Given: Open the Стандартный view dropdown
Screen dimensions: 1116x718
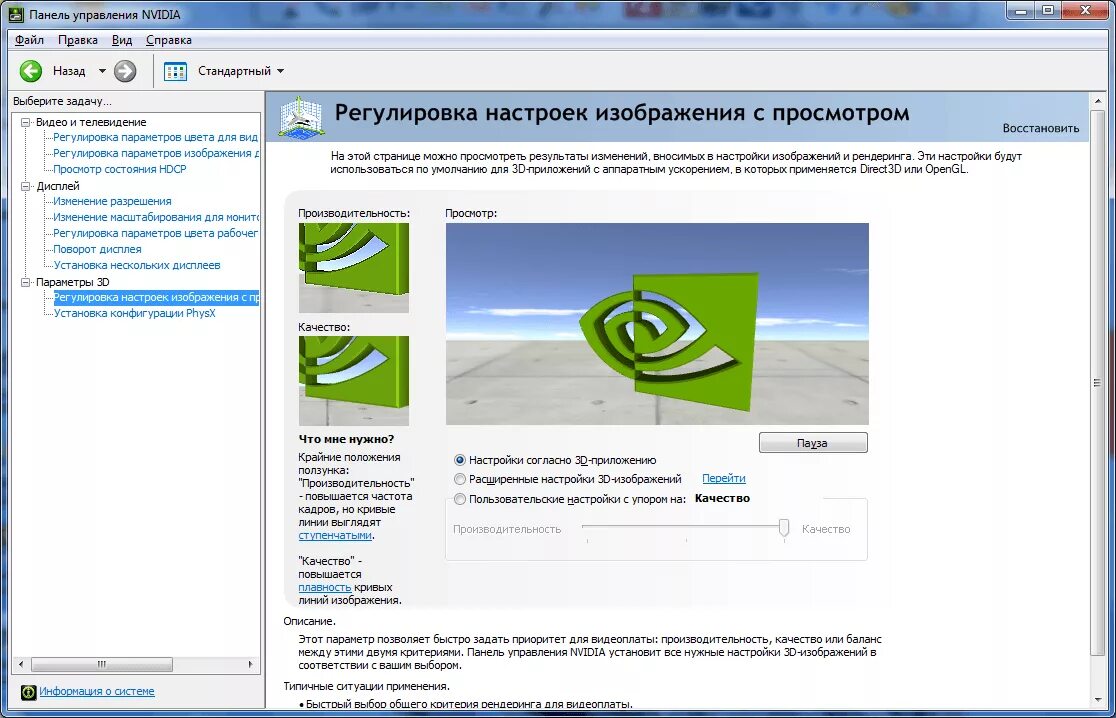Looking at the screenshot, I should (280, 70).
